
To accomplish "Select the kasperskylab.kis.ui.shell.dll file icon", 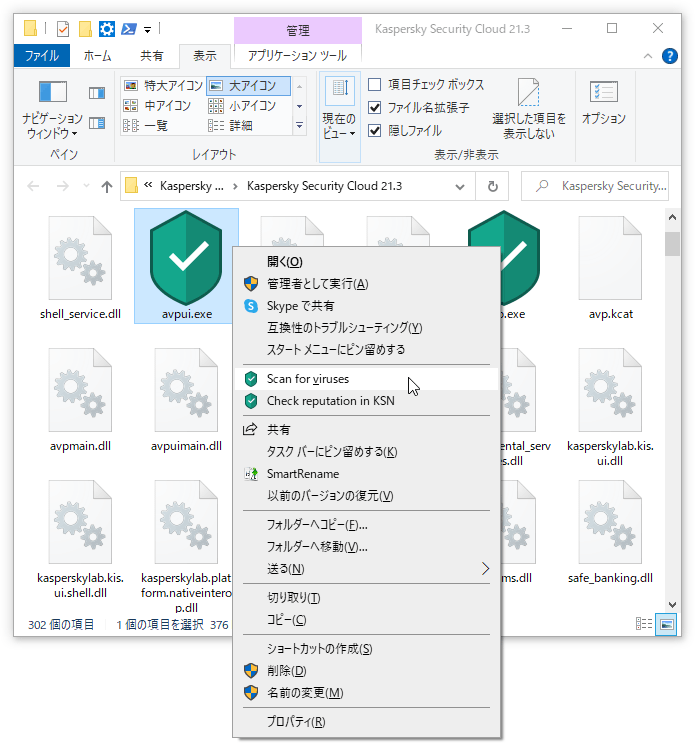I will [80, 522].
